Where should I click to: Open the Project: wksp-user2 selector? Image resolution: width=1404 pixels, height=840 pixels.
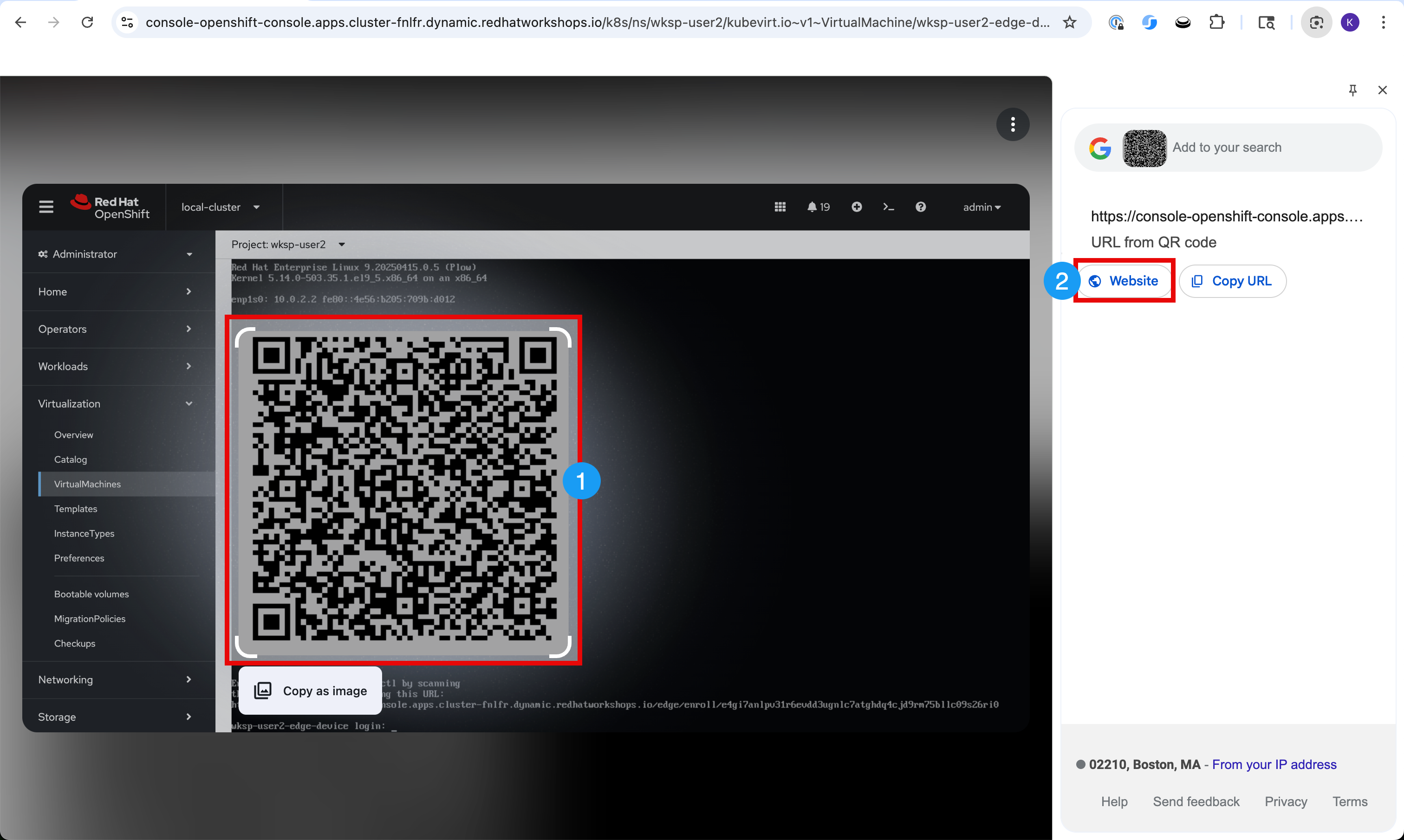click(288, 245)
